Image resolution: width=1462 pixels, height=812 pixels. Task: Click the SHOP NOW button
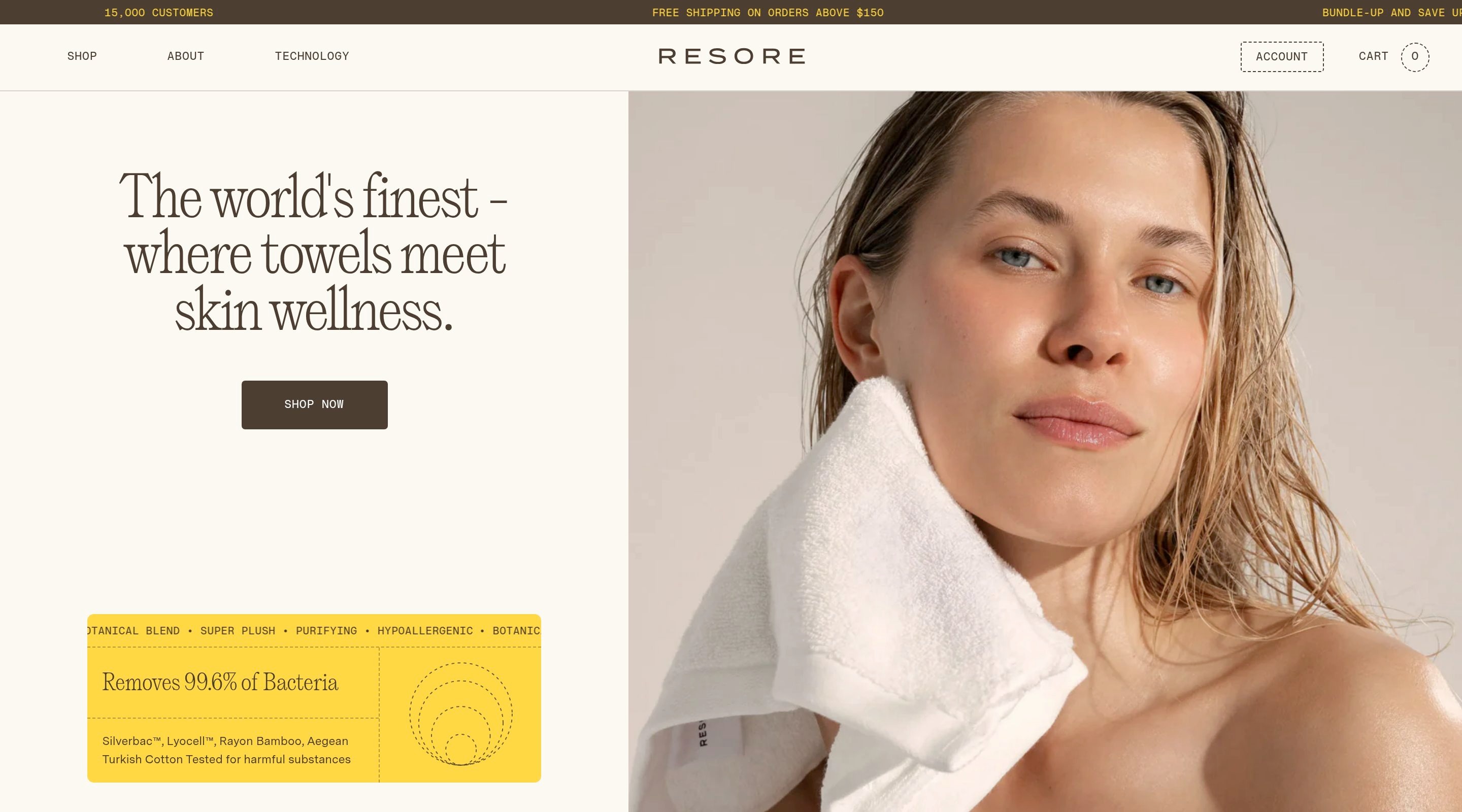coord(314,404)
